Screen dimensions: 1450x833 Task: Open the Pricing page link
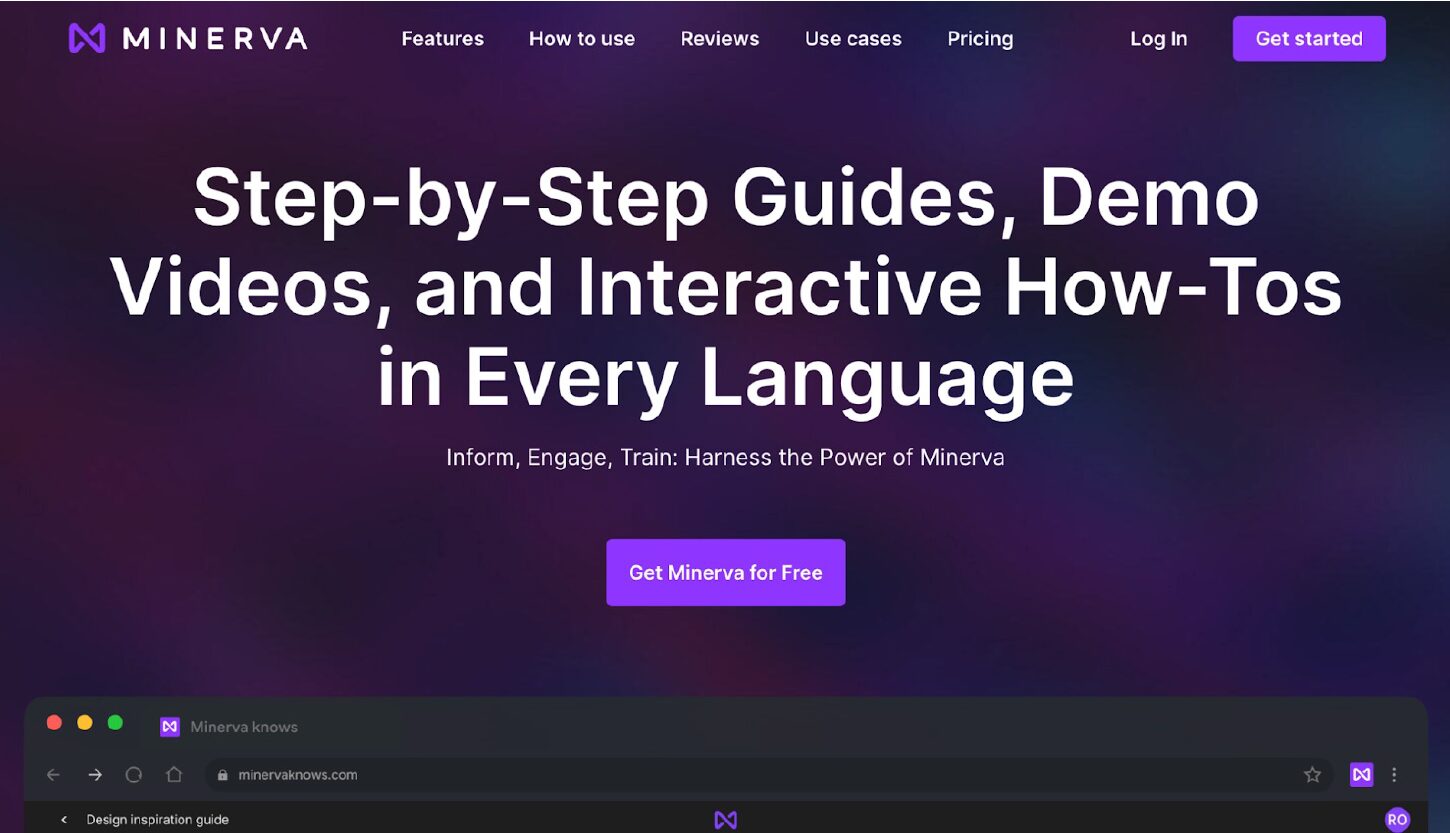point(980,39)
